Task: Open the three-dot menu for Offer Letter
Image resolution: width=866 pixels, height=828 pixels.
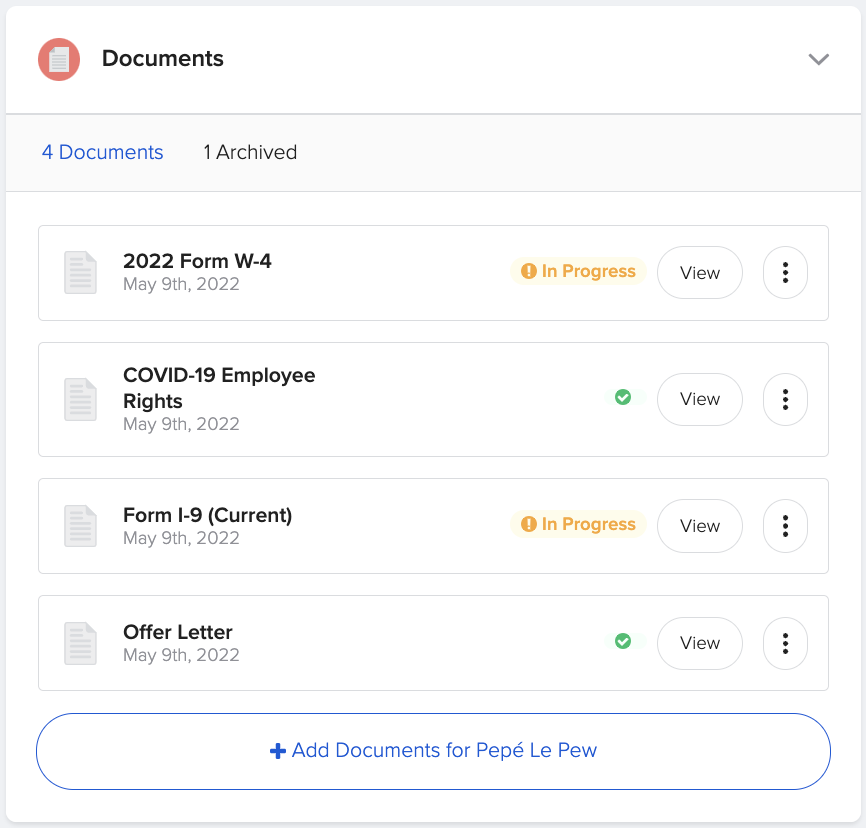Action: (x=785, y=643)
